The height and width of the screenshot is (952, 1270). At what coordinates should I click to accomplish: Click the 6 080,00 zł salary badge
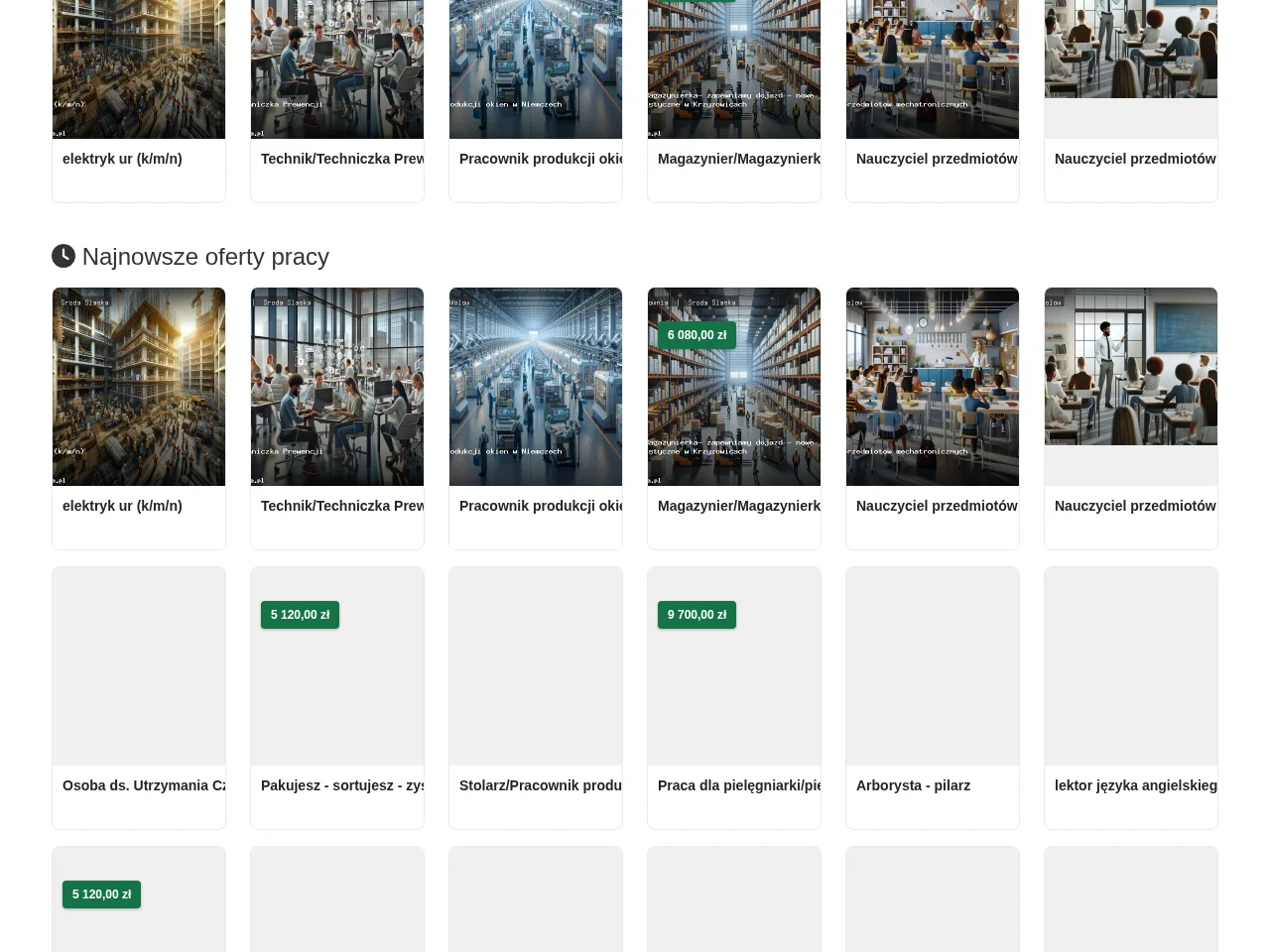tap(697, 335)
